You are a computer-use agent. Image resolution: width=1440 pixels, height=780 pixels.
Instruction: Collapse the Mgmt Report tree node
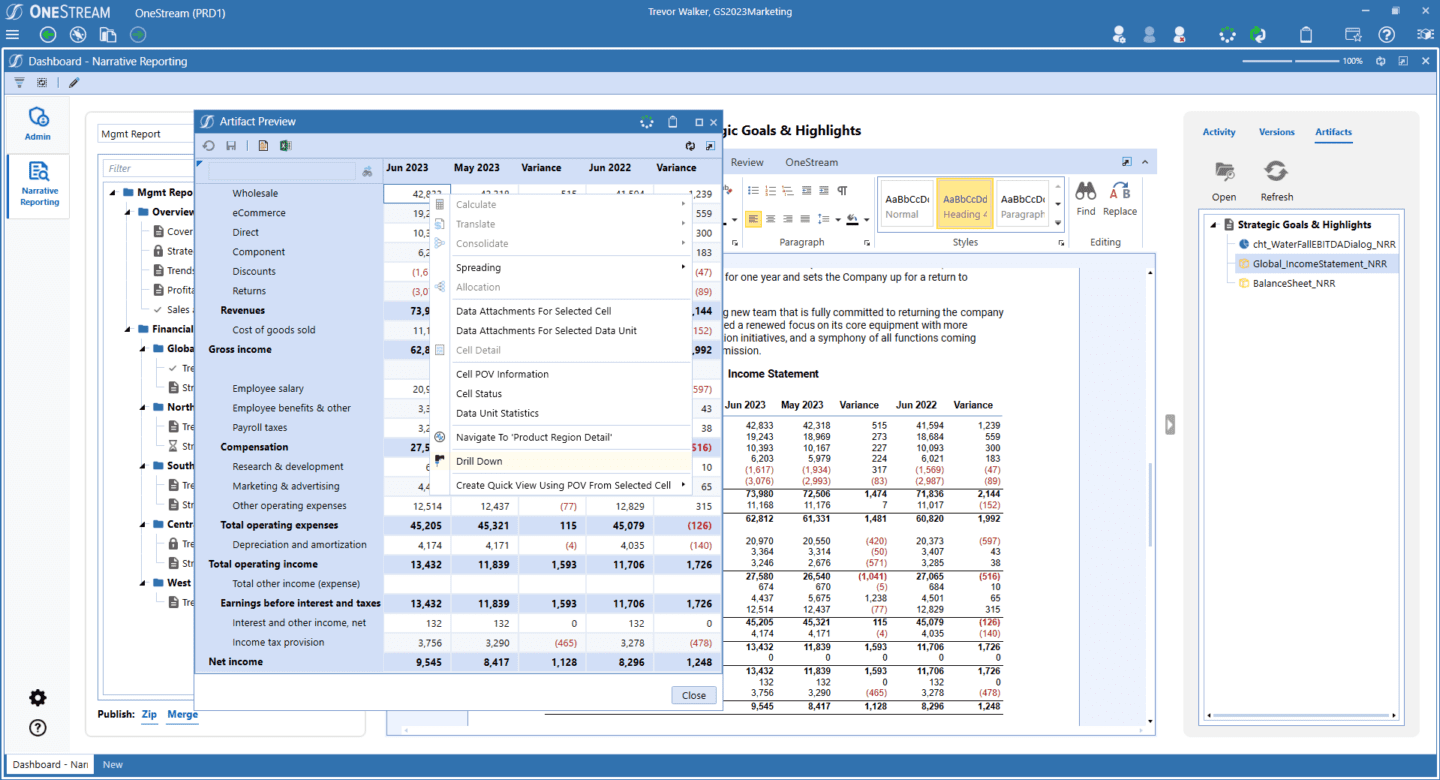[112, 193]
